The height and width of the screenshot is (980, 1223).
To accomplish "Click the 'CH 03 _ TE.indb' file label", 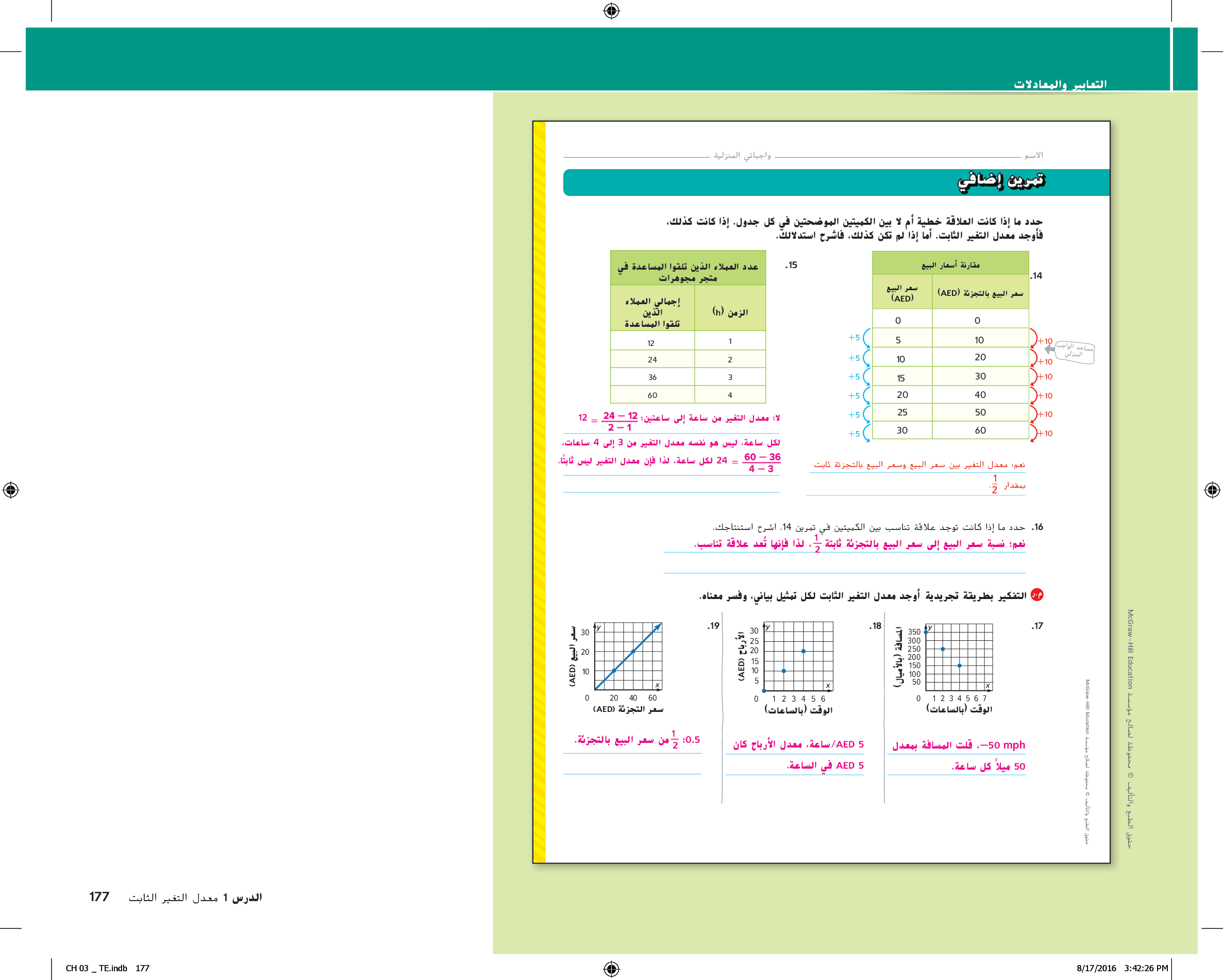I will [x=96, y=968].
